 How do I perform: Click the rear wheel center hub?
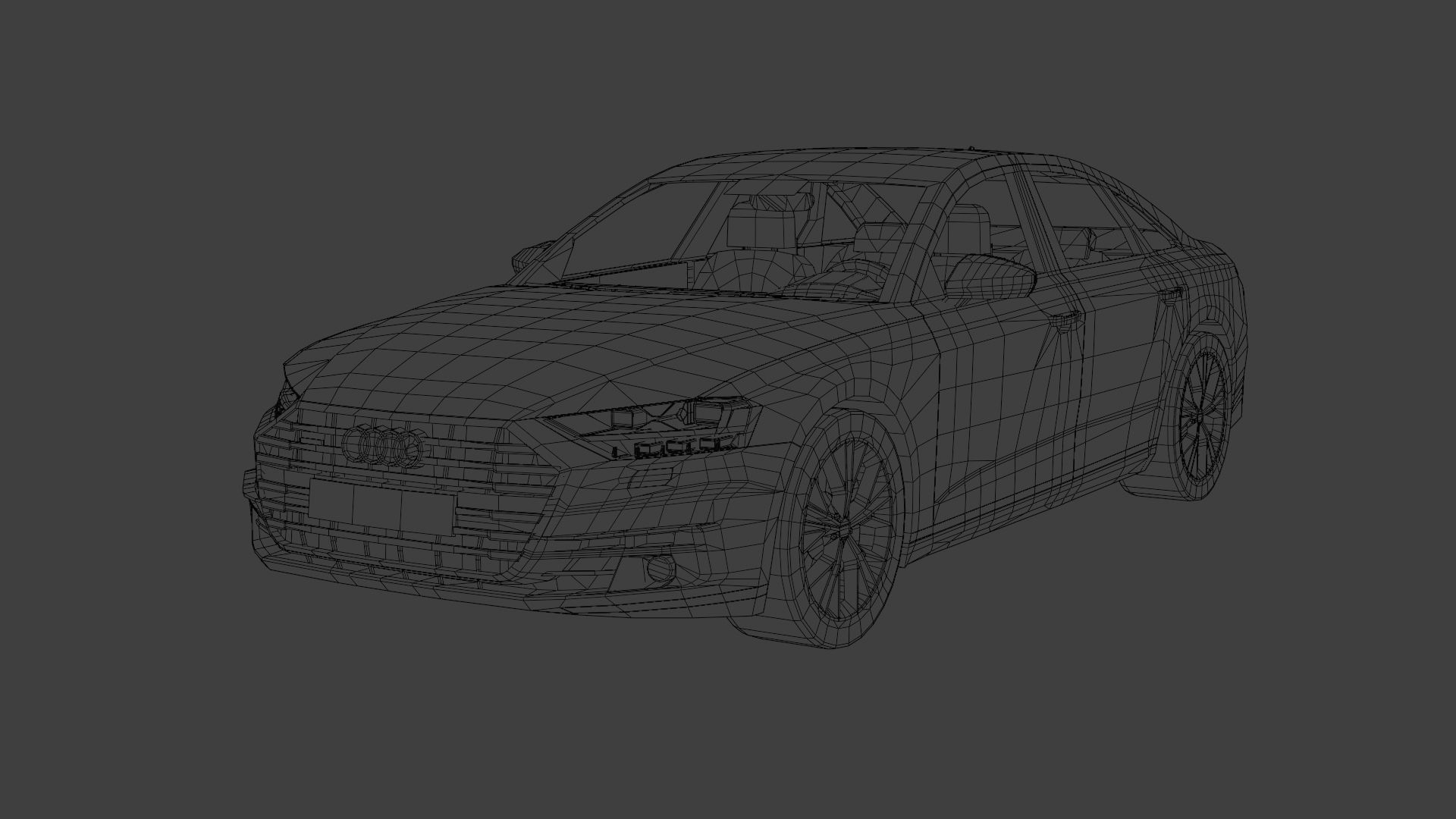point(1201,416)
